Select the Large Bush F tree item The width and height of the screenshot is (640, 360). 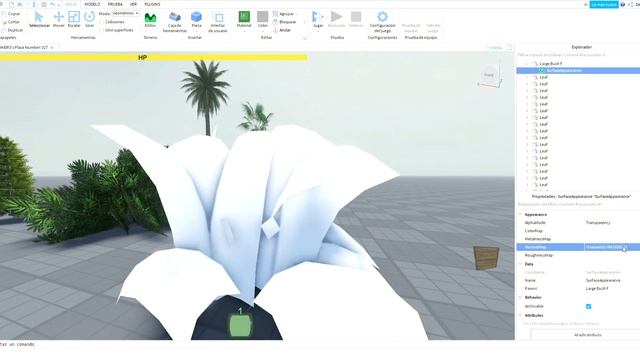click(x=551, y=64)
